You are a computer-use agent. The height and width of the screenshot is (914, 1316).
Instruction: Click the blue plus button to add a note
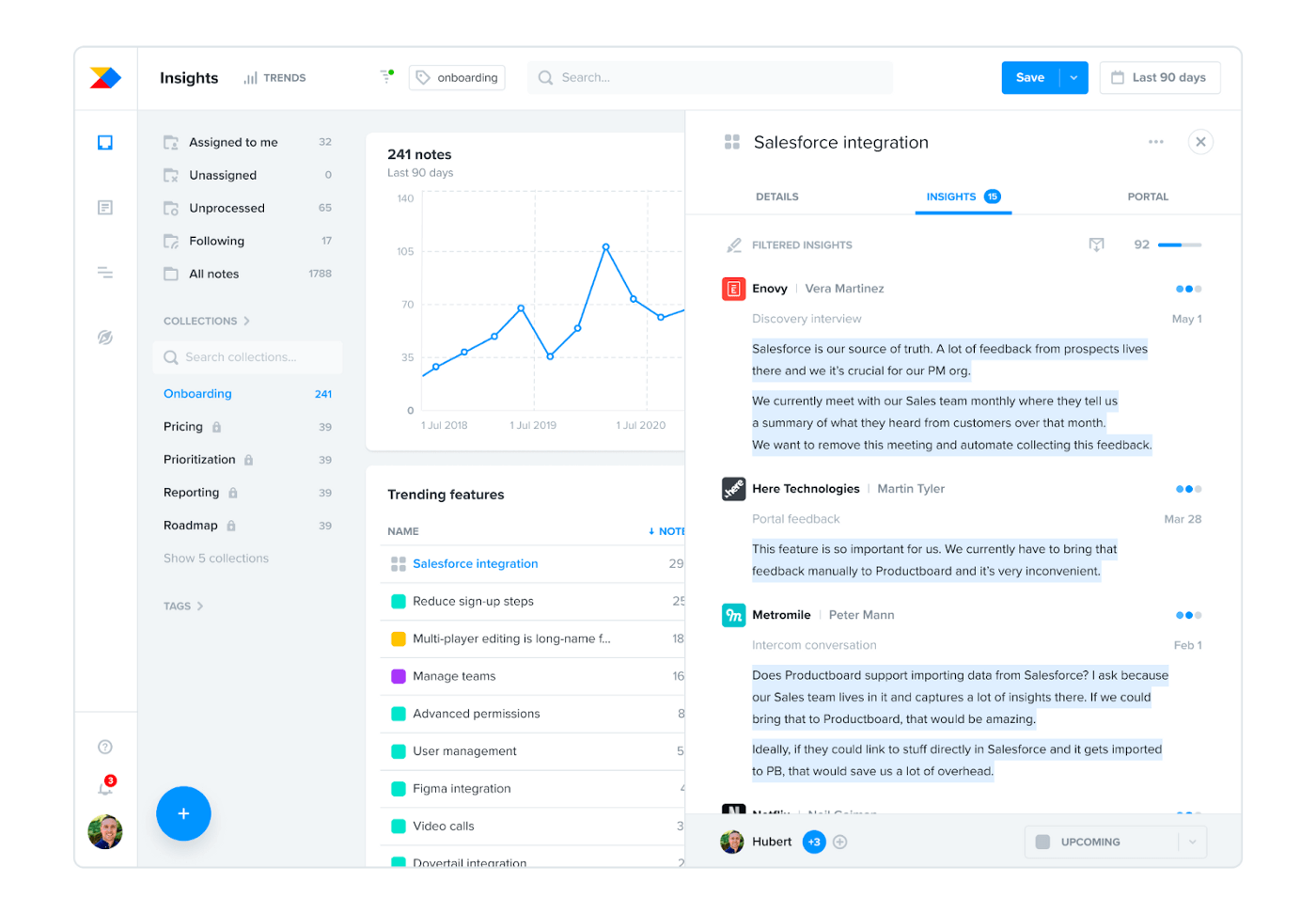coord(183,813)
